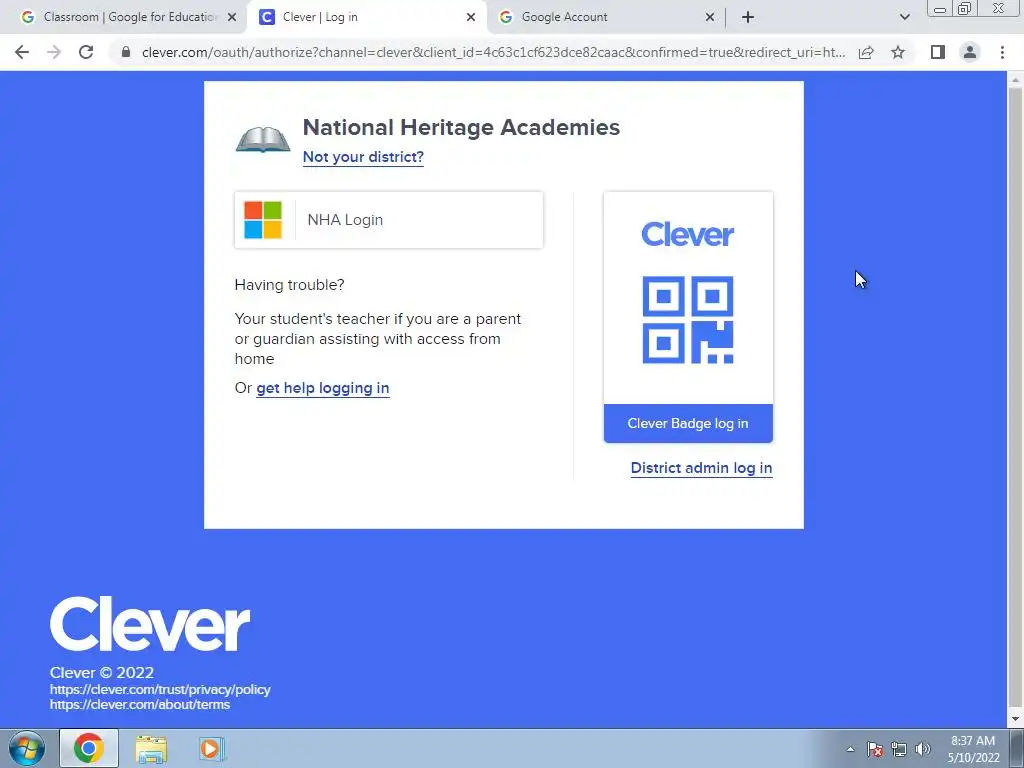Click the browser forward arrow
Screen dimensions: 1024x768
coord(54,52)
